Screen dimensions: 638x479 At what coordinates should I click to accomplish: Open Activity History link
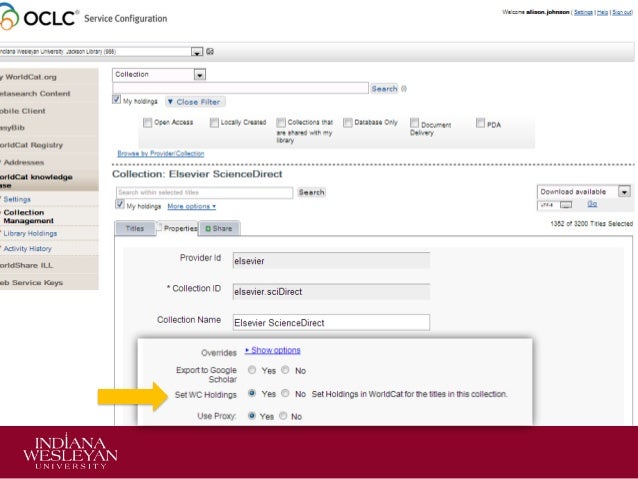coord(27,248)
